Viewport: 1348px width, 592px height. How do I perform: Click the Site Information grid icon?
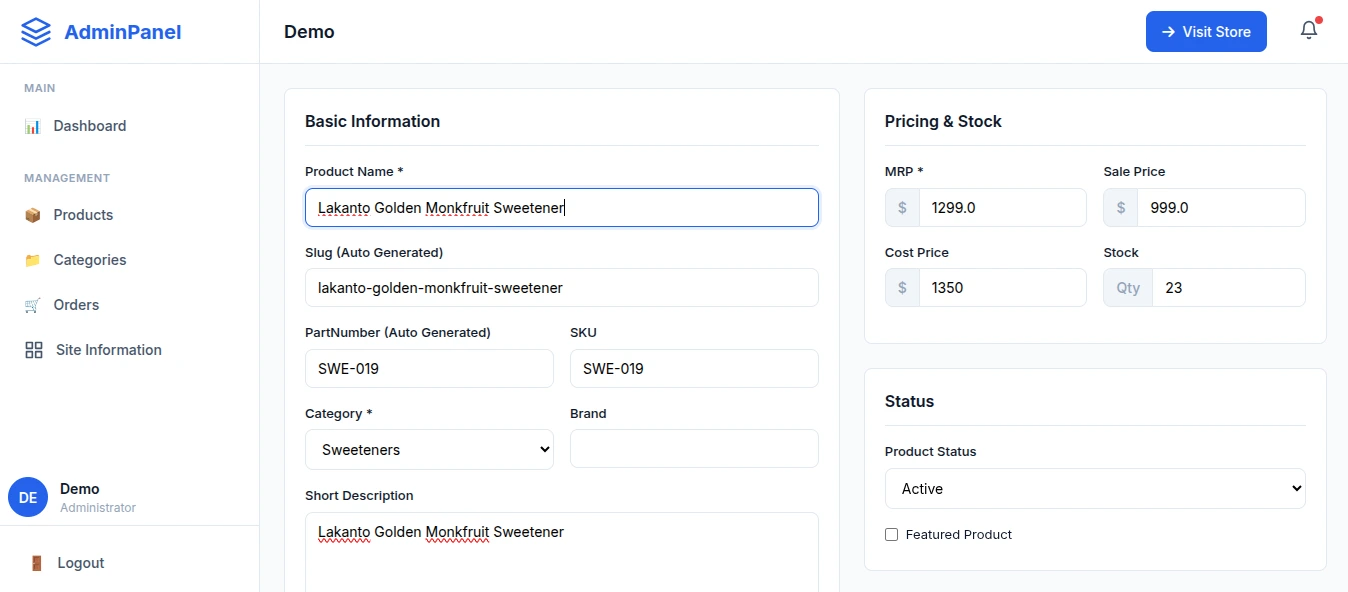tap(34, 350)
